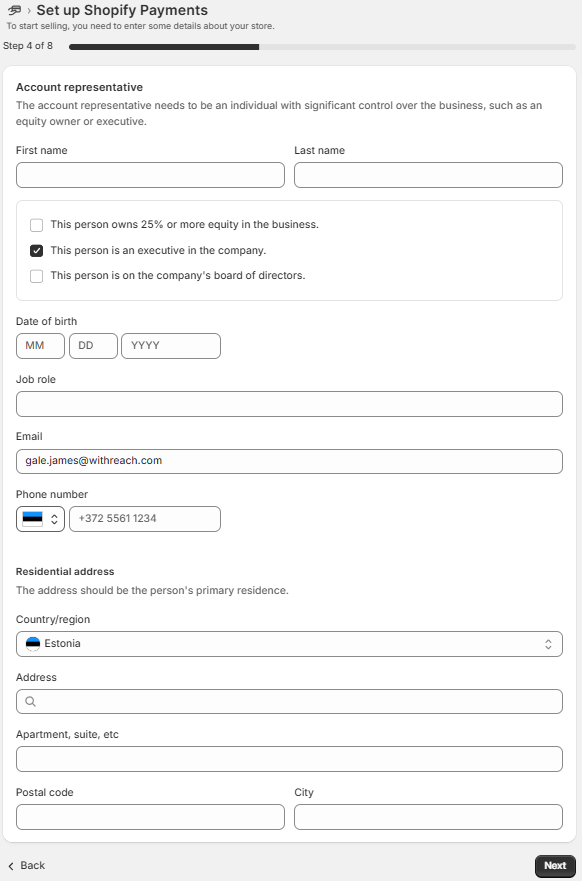This screenshot has width=582, height=881.
Task: Check the owns 25% or more equity box
Action: coord(37,225)
